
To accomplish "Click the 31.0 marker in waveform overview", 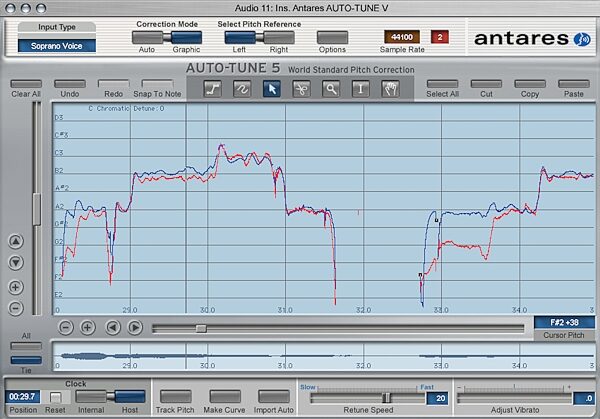I will coord(285,366).
